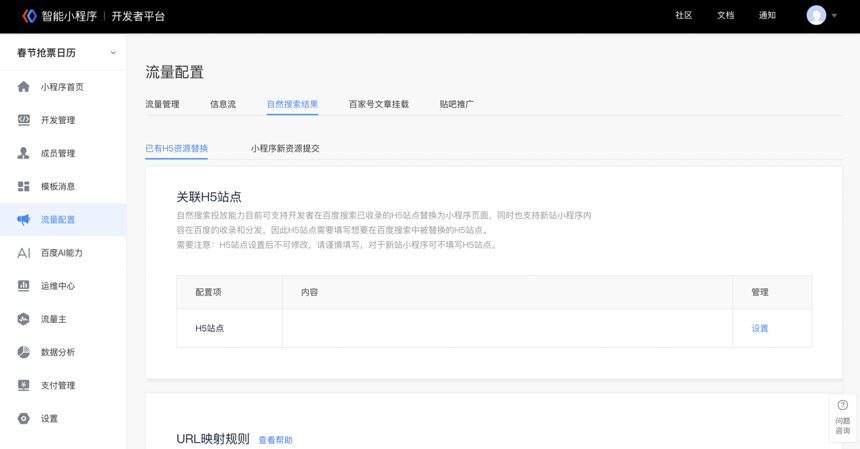Viewport: 860px width, 449px height.
Task: Click 设置 link in the H5站点 row
Action: point(760,328)
